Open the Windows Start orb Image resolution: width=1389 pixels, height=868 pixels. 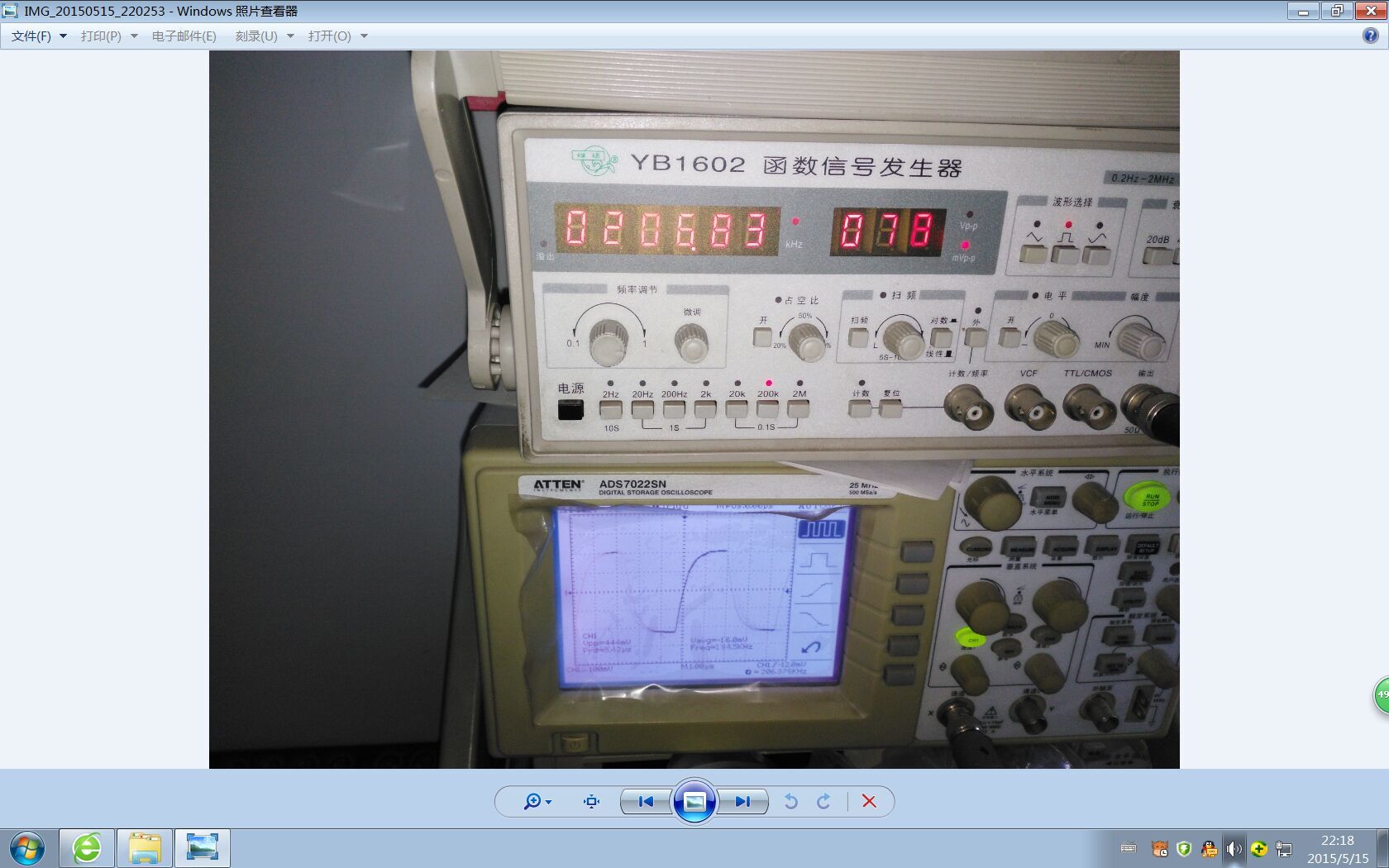tap(26, 848)
